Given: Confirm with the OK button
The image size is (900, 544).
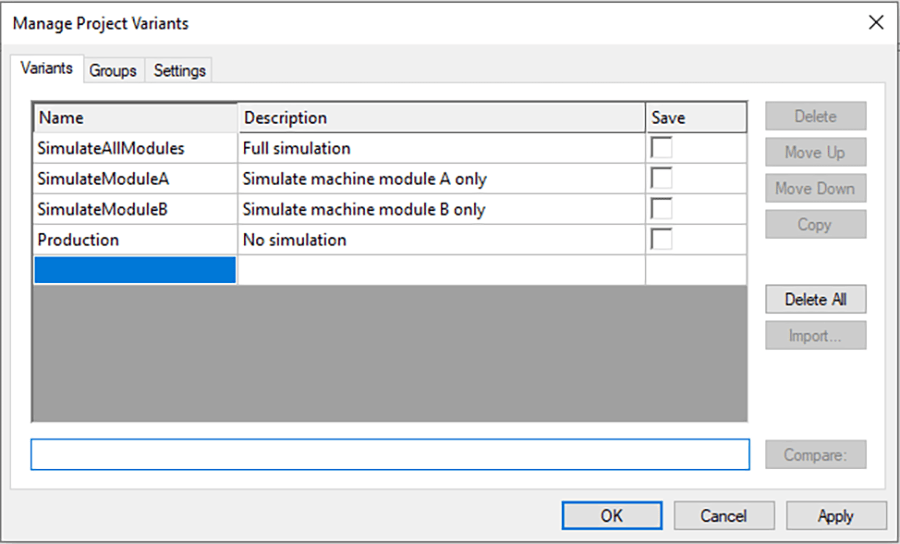Looking at the screenshot, I should tap(612, 515).
